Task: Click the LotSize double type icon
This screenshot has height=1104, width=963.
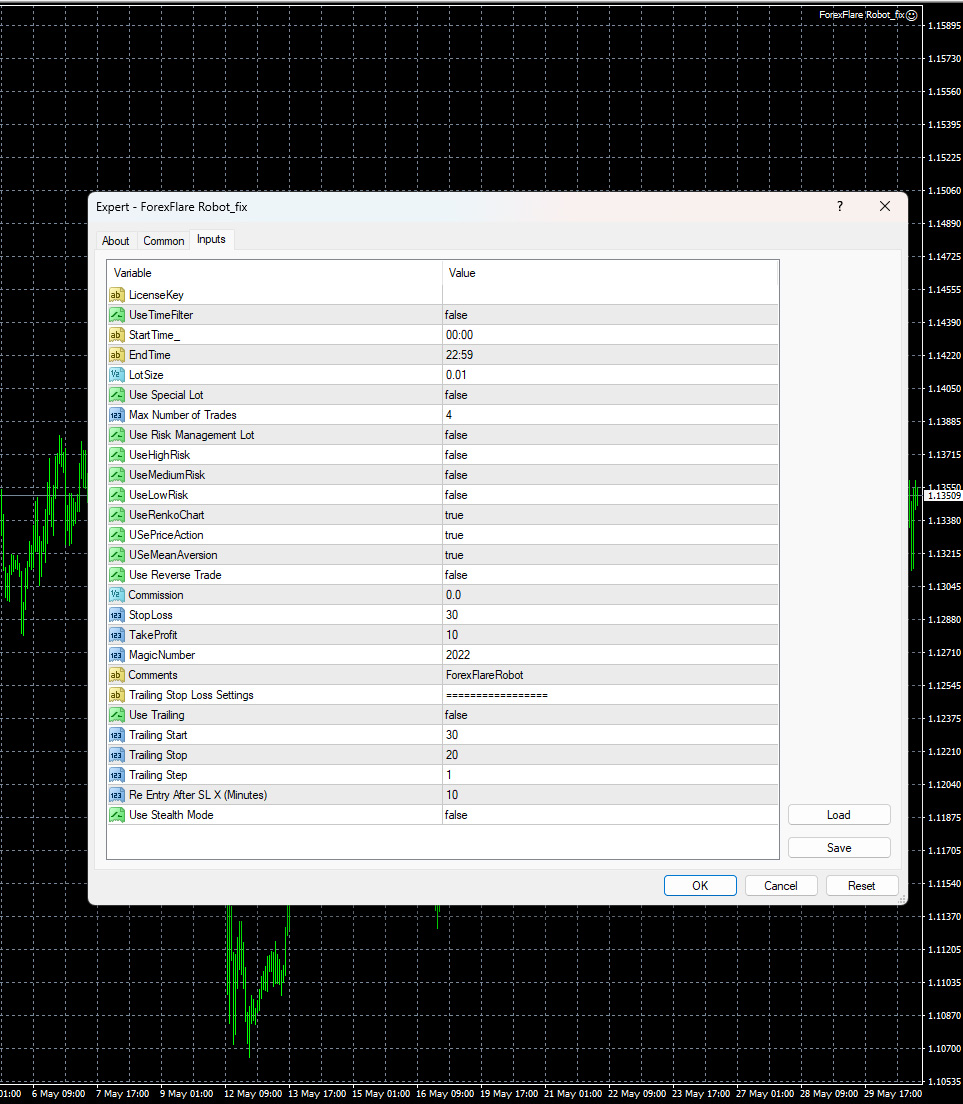Action: tap(117, 375)
